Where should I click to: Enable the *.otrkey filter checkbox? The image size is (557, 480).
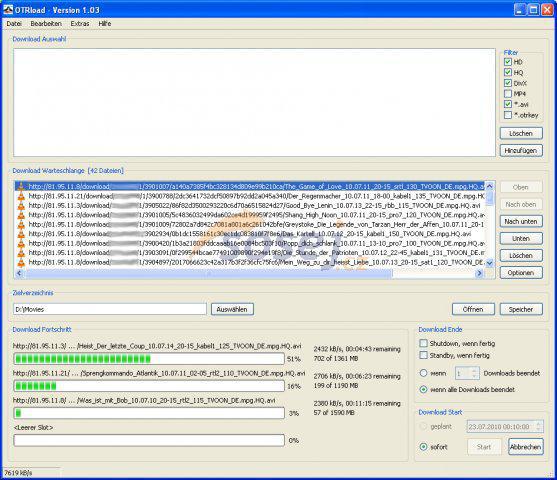click(508, 115)
